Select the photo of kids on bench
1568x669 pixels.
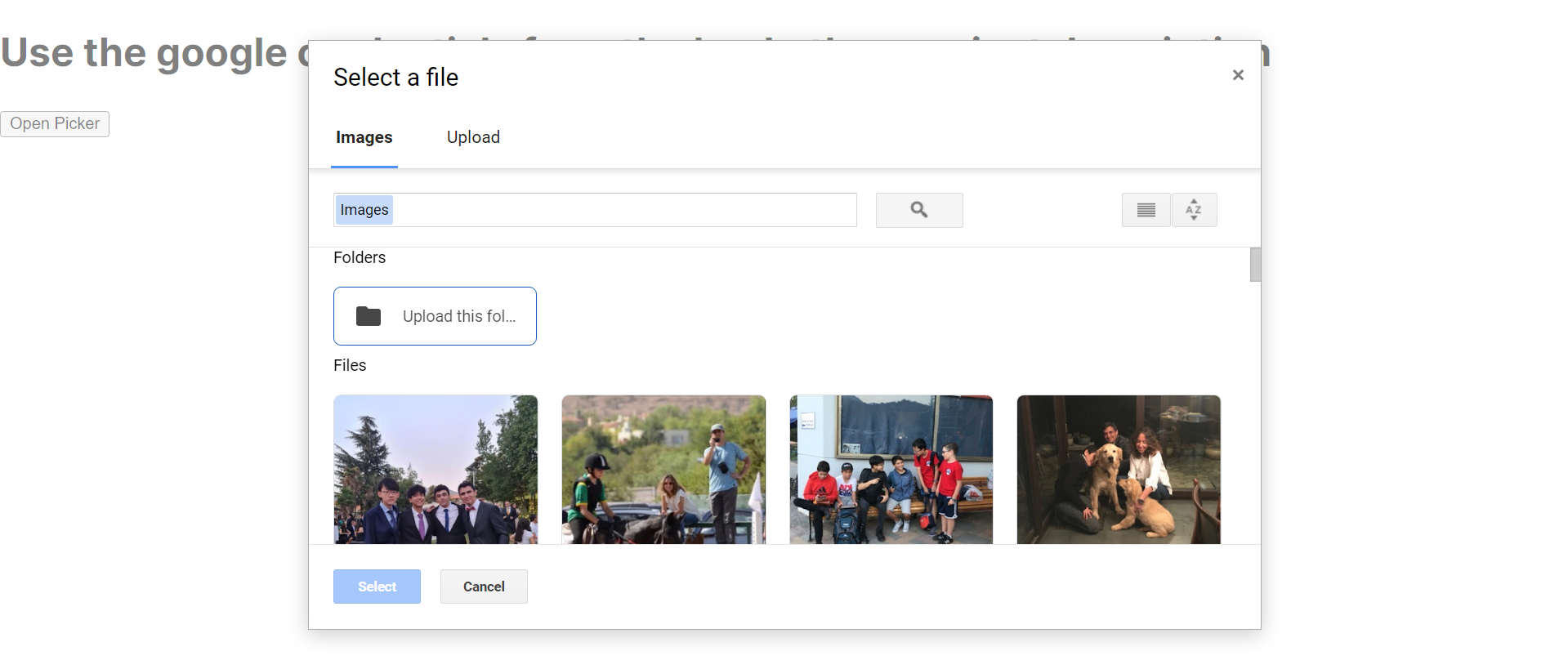891,470
